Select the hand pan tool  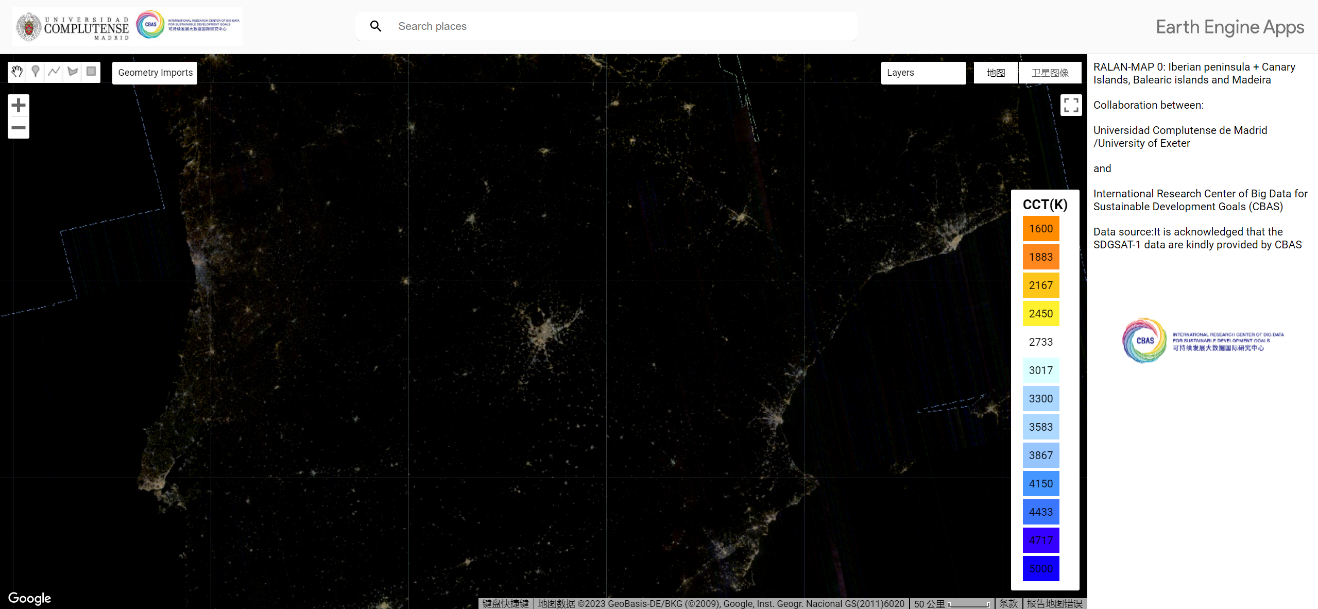click(x=17, y=72)
